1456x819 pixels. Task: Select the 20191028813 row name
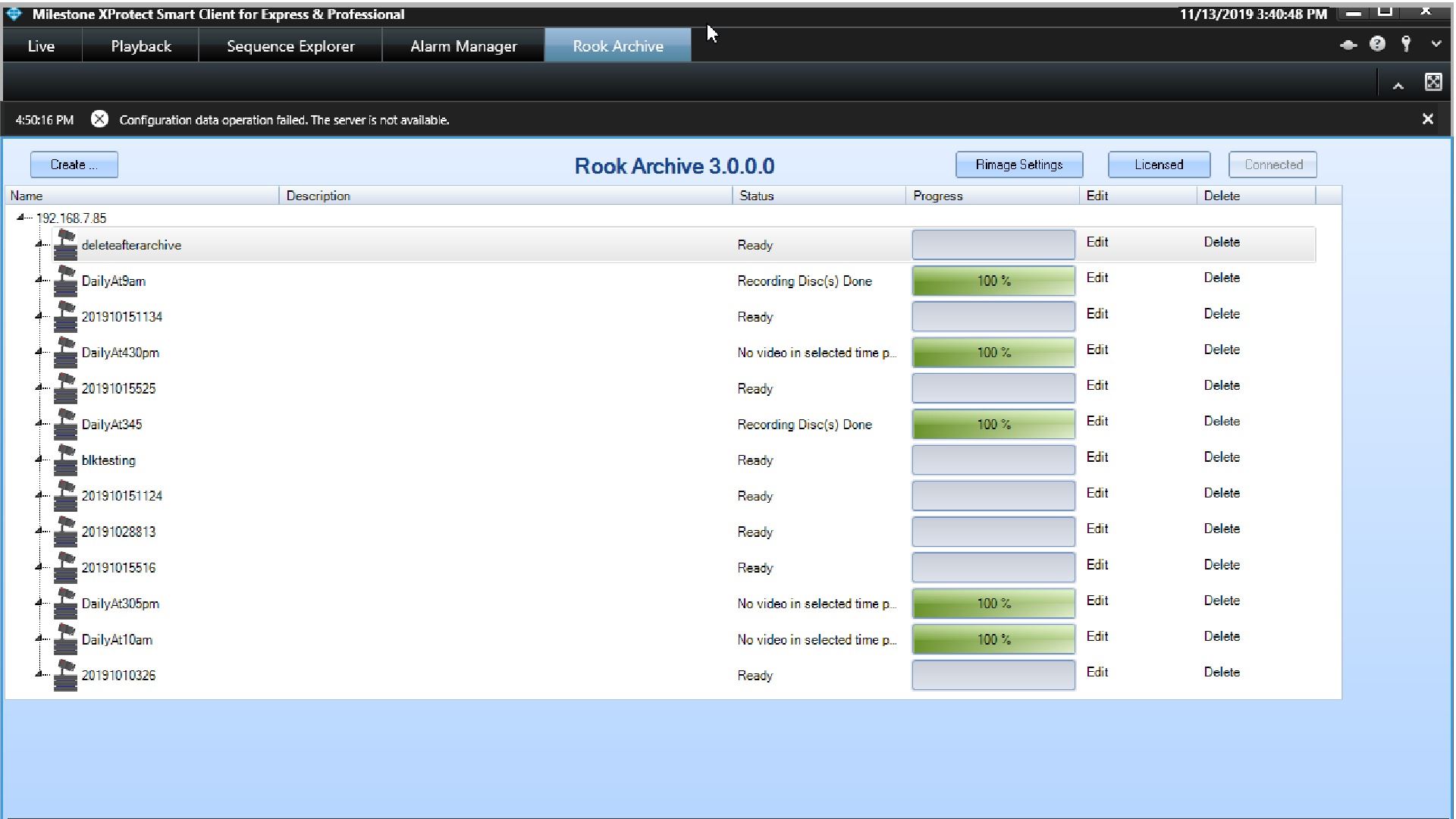(118, 532)
